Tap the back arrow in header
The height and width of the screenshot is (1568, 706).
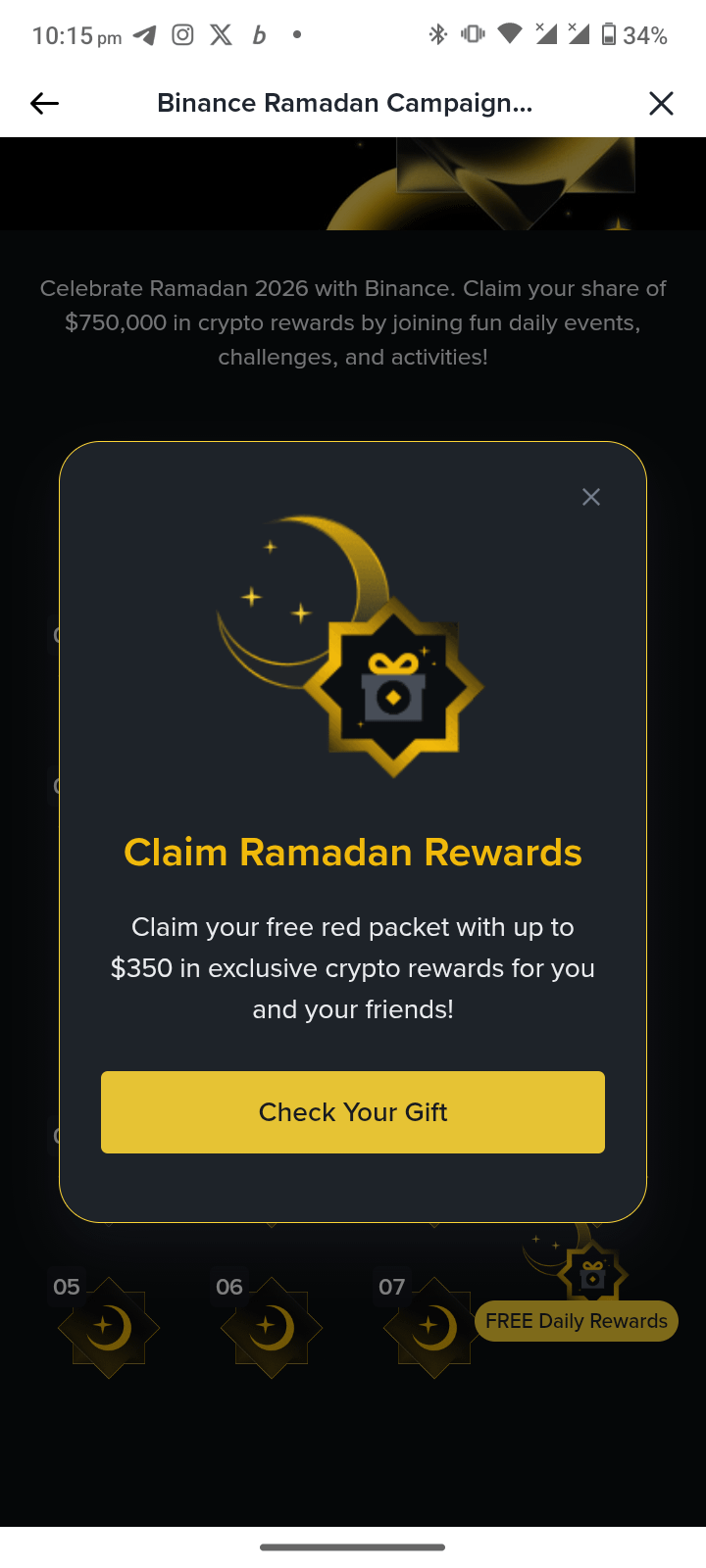44,103
